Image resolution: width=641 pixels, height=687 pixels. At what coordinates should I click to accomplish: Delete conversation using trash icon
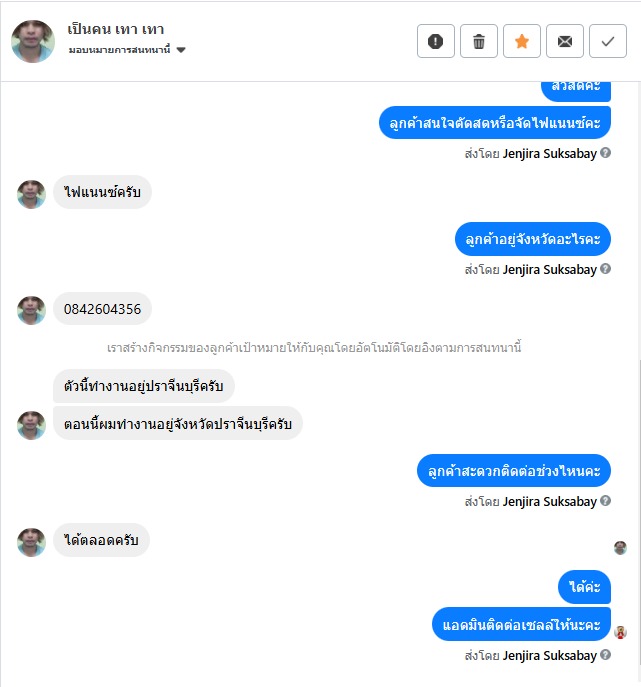[x=478, y=42]
